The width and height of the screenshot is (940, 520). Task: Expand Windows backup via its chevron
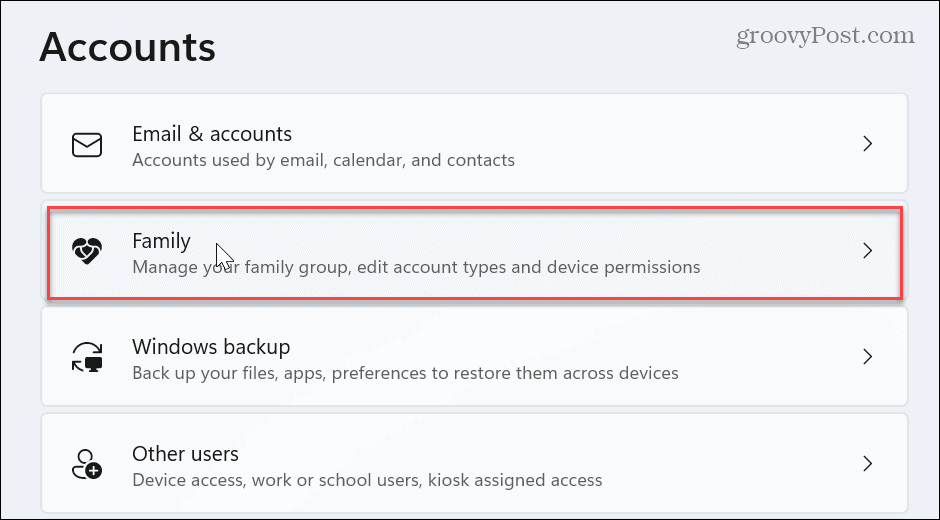pos(867,357)
